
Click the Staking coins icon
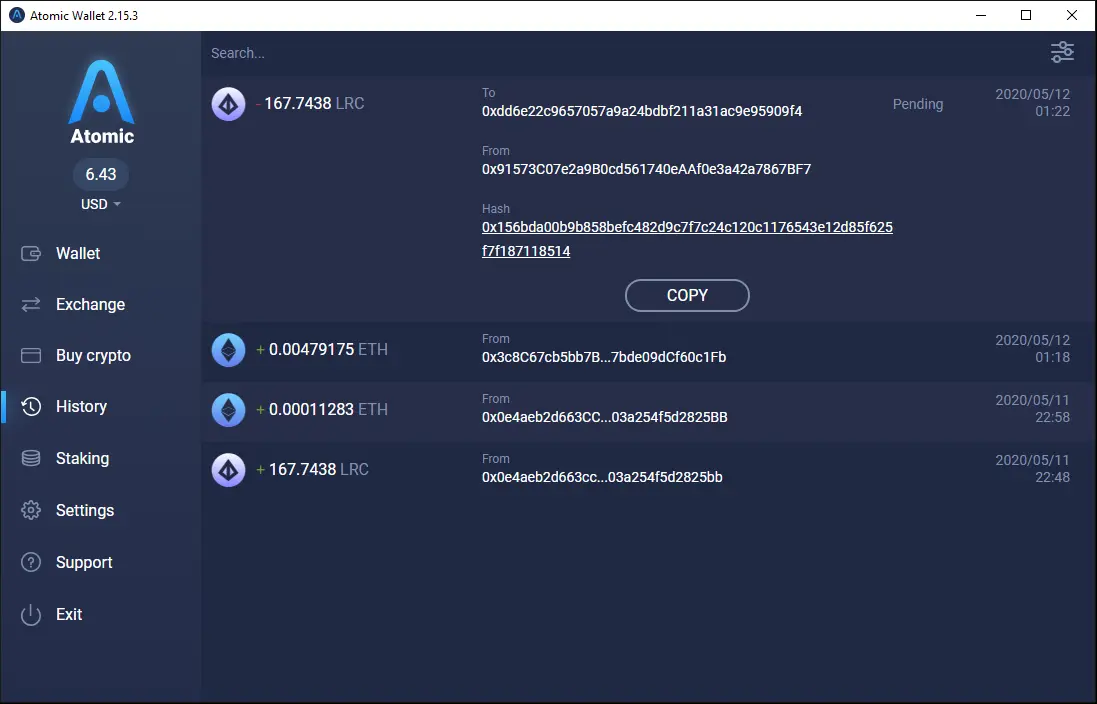(31, 458)
